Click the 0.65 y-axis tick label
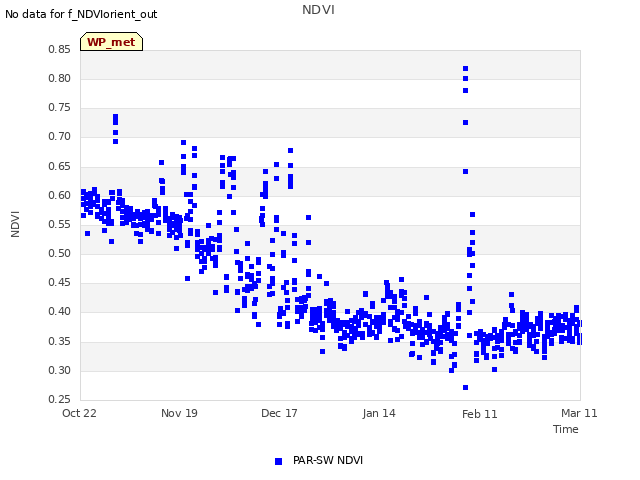 pyautogui.click(x=60, y=166)
